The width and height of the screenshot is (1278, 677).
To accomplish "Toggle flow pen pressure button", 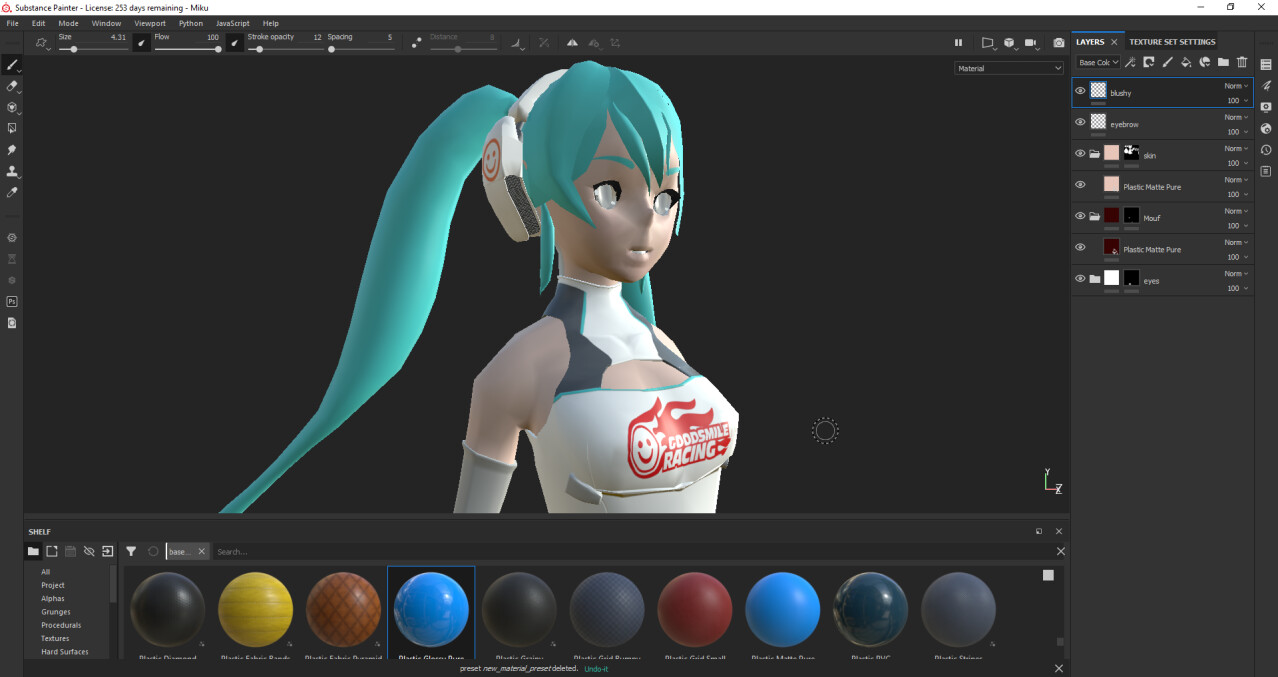I will [234, 42].
